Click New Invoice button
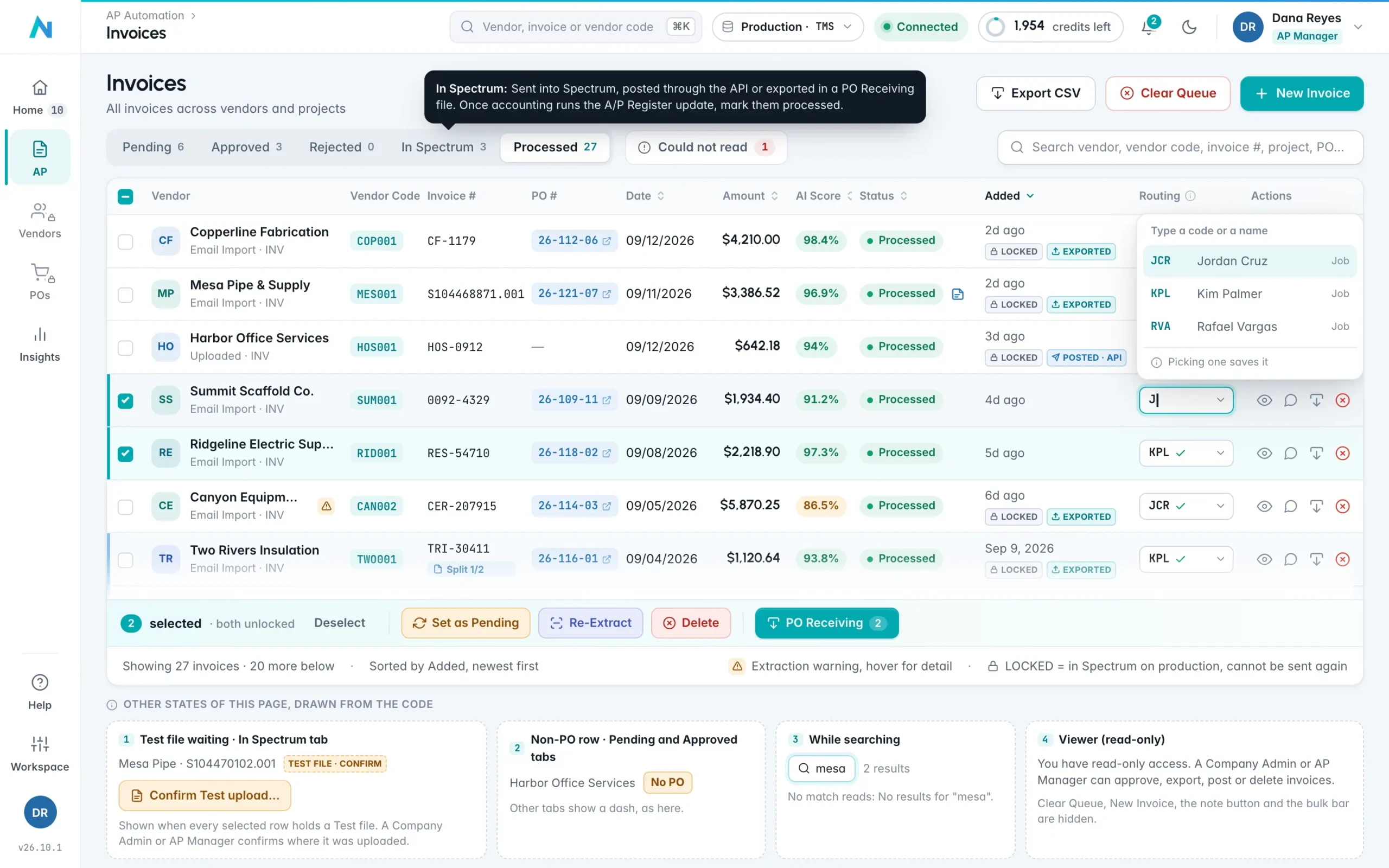Screen dimensions: 1389x868 tap(1302, 93)
